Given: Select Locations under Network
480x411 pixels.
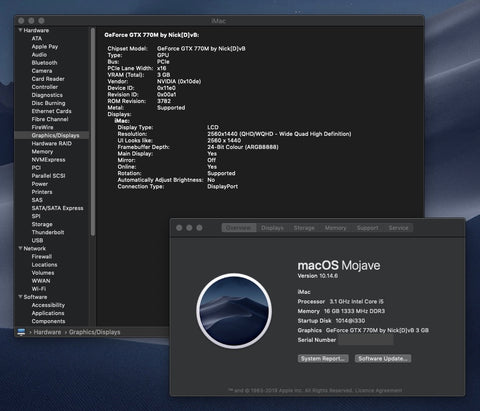Looking at the screenshot, I should coord(44,265).
